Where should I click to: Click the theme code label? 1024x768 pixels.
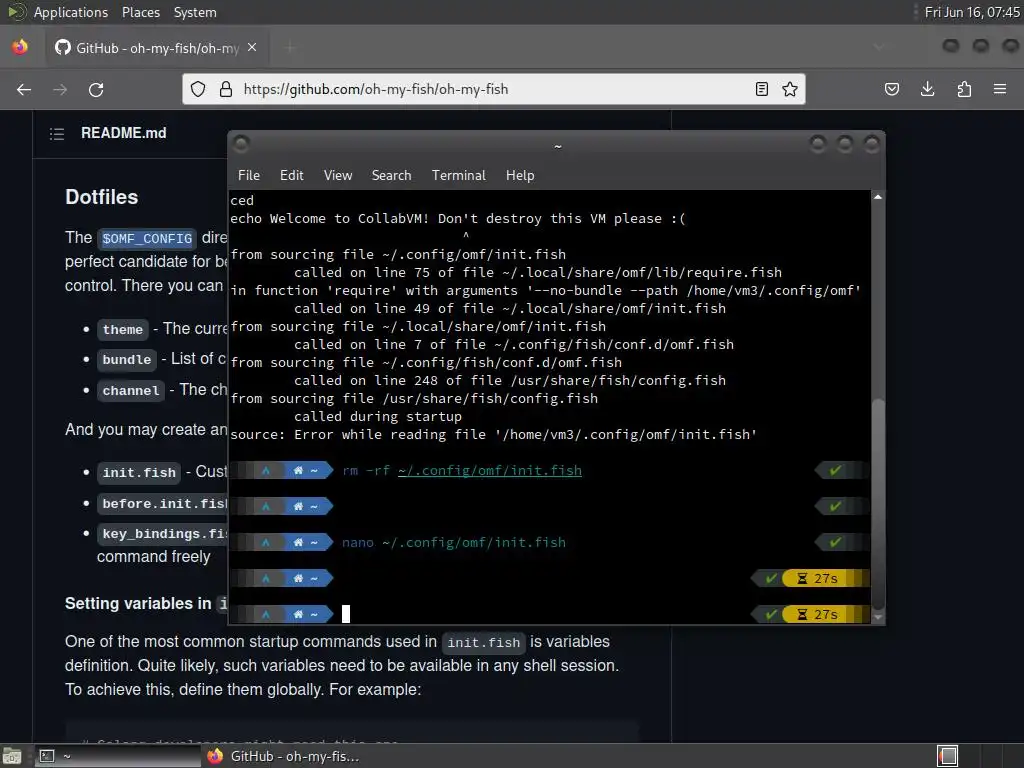[123, 329]
